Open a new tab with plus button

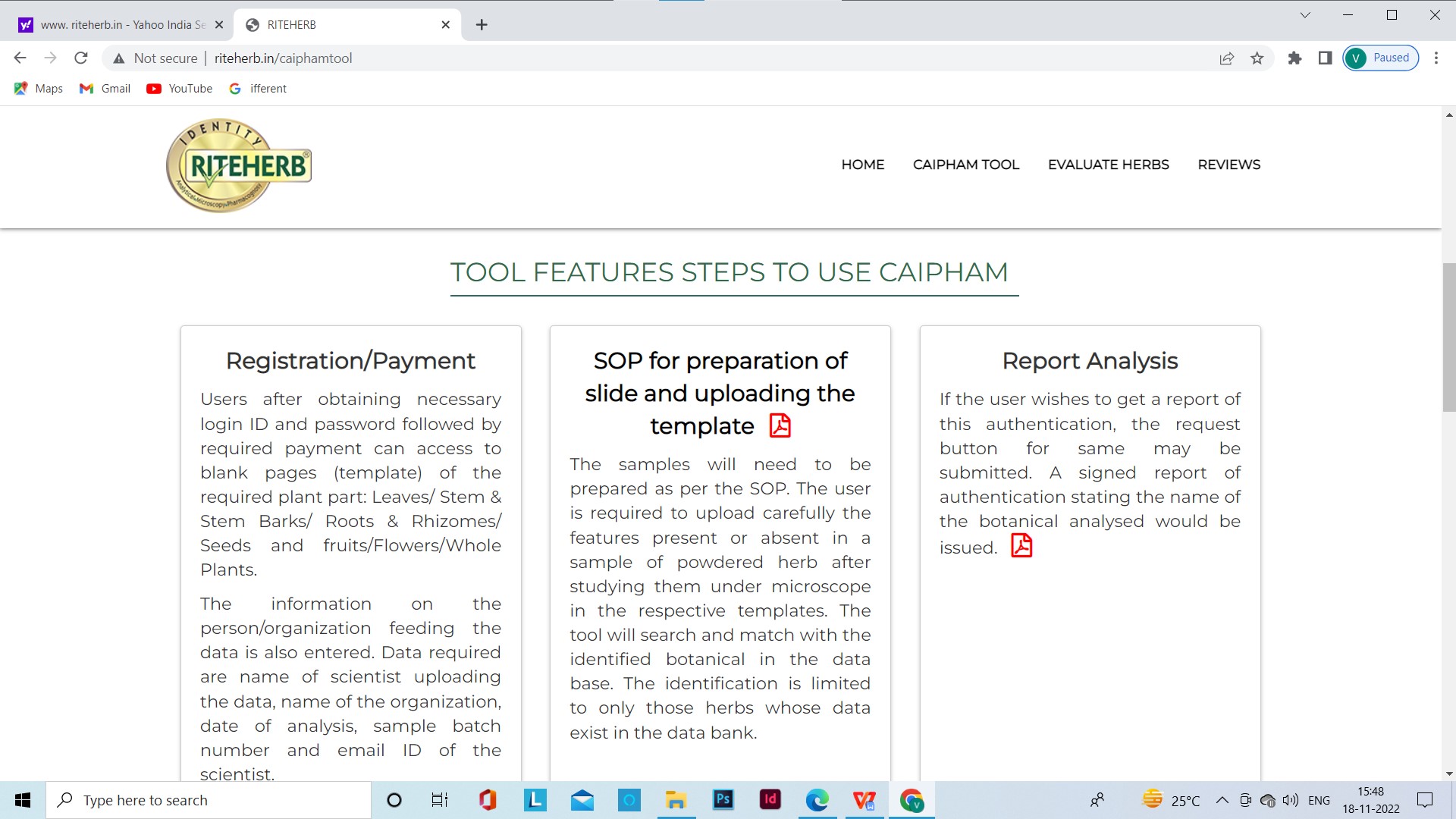coord(482,25)
